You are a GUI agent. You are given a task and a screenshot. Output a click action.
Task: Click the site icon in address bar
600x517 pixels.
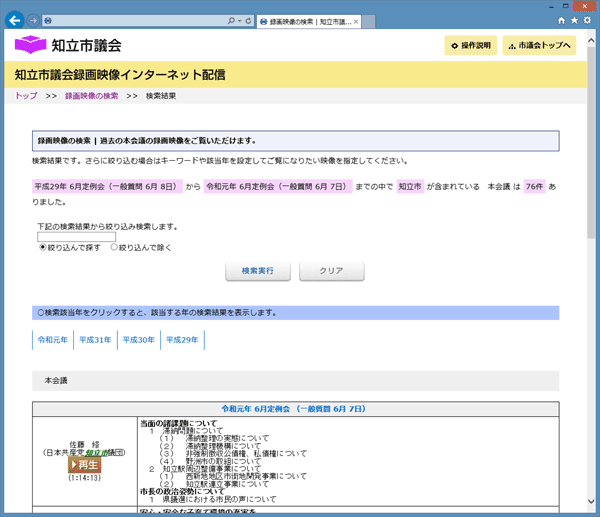48,21
